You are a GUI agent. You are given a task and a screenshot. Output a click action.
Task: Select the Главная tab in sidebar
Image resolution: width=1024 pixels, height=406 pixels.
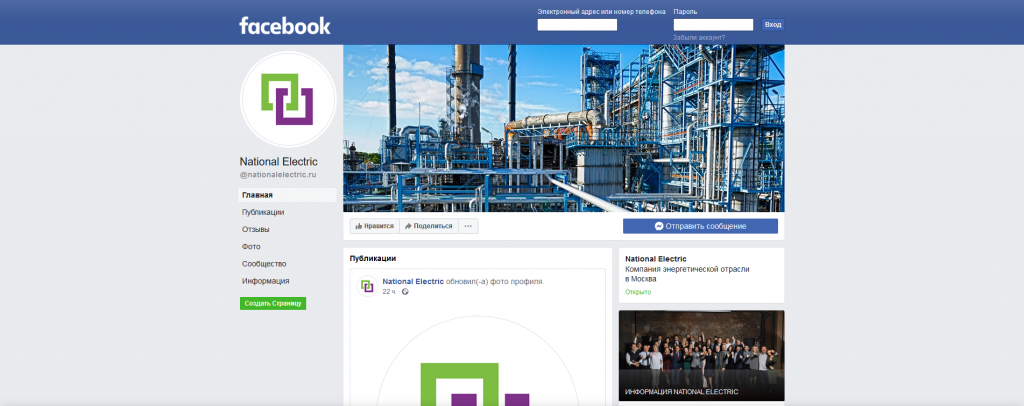pos(287,195)
